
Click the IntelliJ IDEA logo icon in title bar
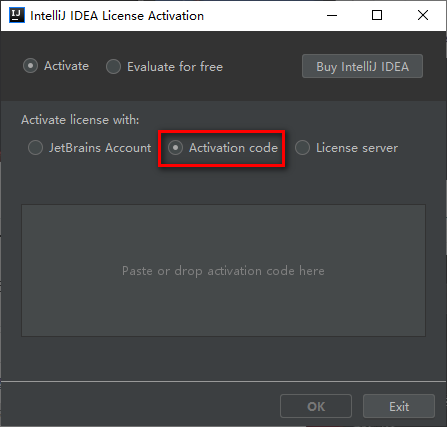(x=17, y=15)
